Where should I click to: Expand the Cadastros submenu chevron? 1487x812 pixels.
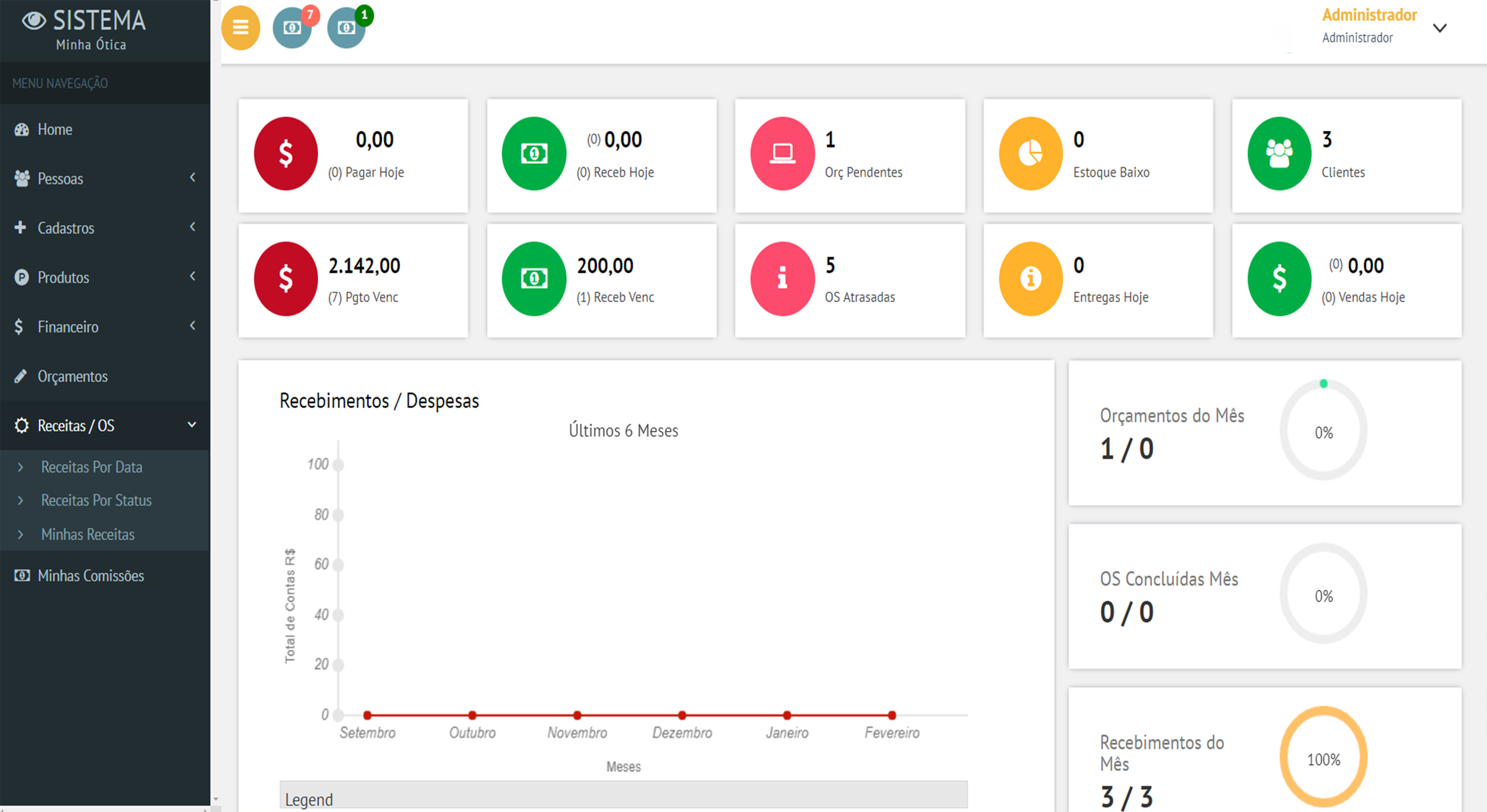192,227
